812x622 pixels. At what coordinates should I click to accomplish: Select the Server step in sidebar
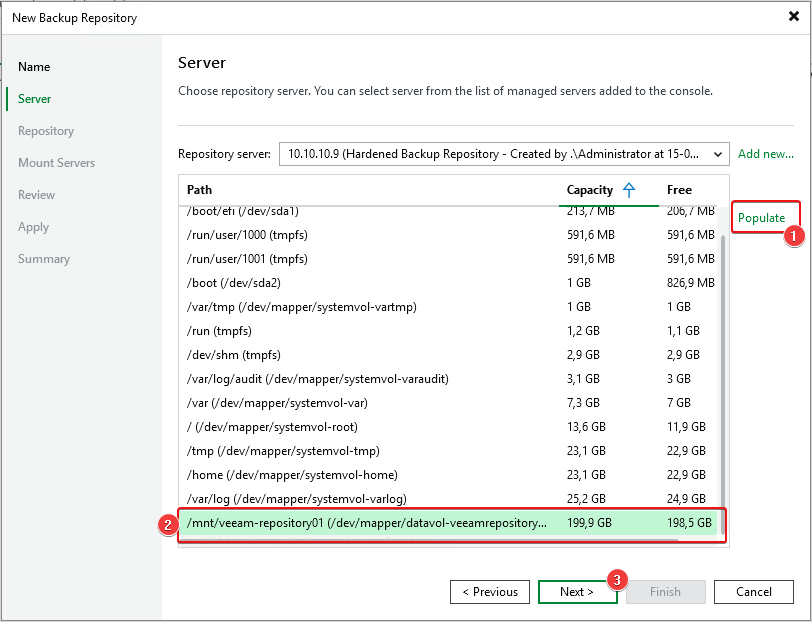coord(35,99)
